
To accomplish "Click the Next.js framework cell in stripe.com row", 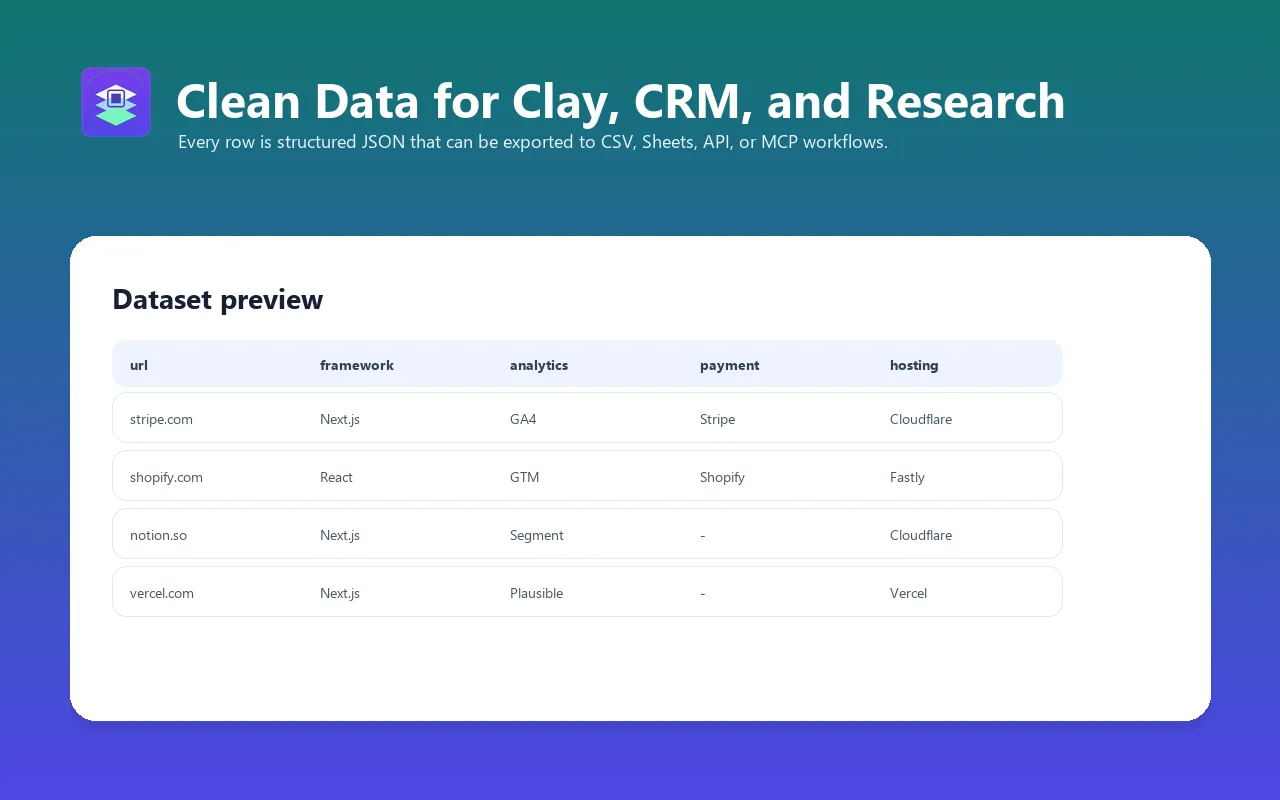I will [x=340, y=419].
